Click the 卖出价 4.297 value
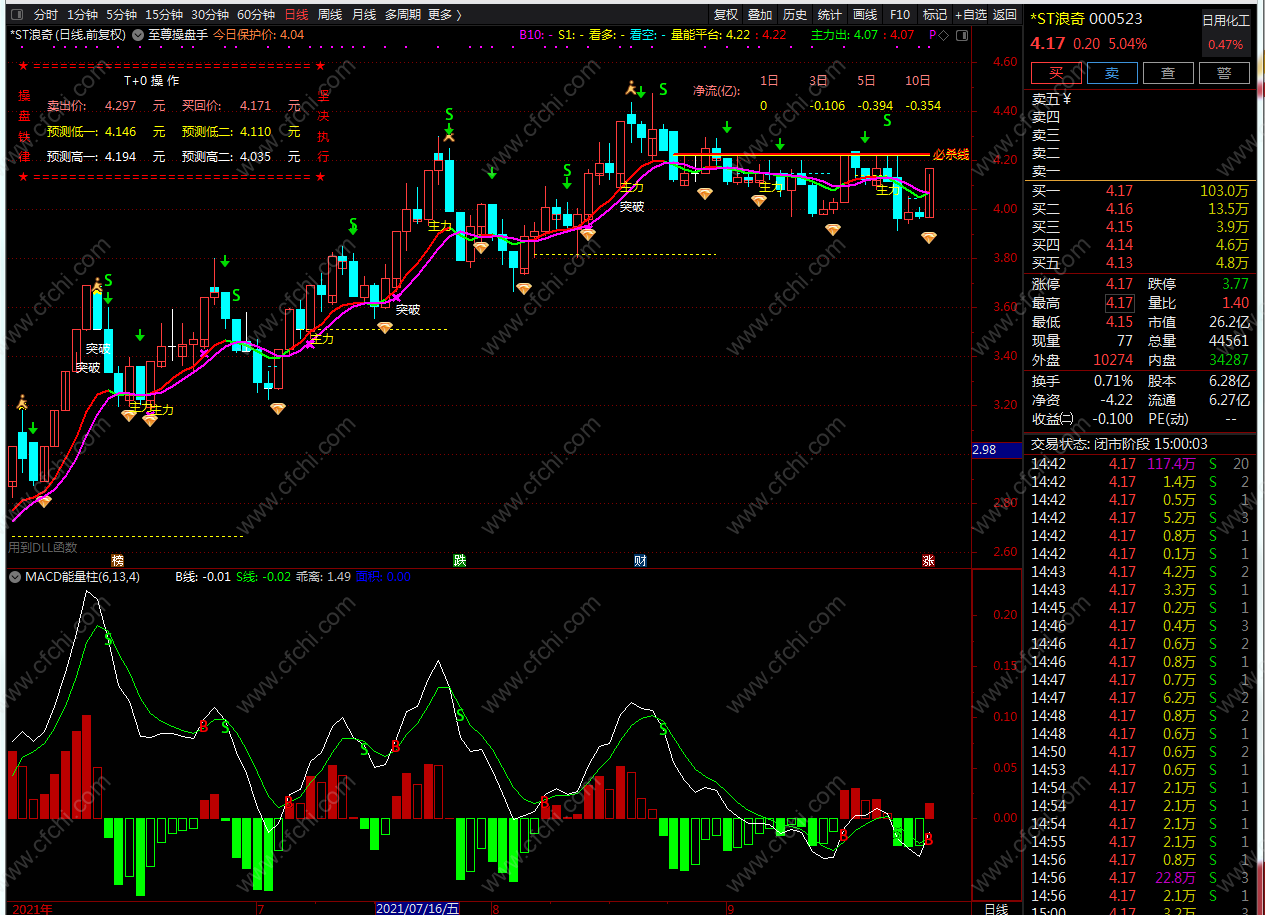Screen dimensions: 1265x915 click(119, 105)
